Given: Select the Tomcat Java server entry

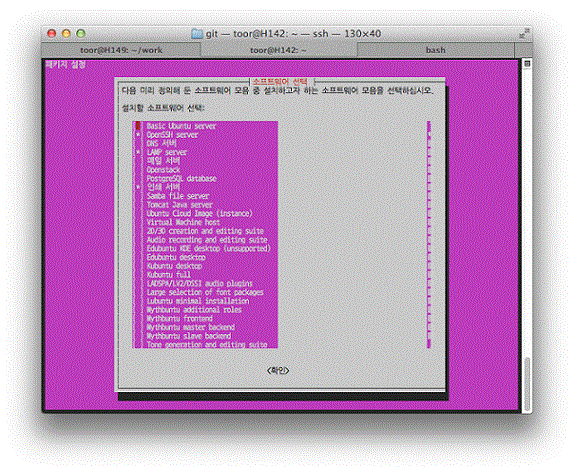Looking at the screenshot, I should pyautogui.click(x=179, y=205).
